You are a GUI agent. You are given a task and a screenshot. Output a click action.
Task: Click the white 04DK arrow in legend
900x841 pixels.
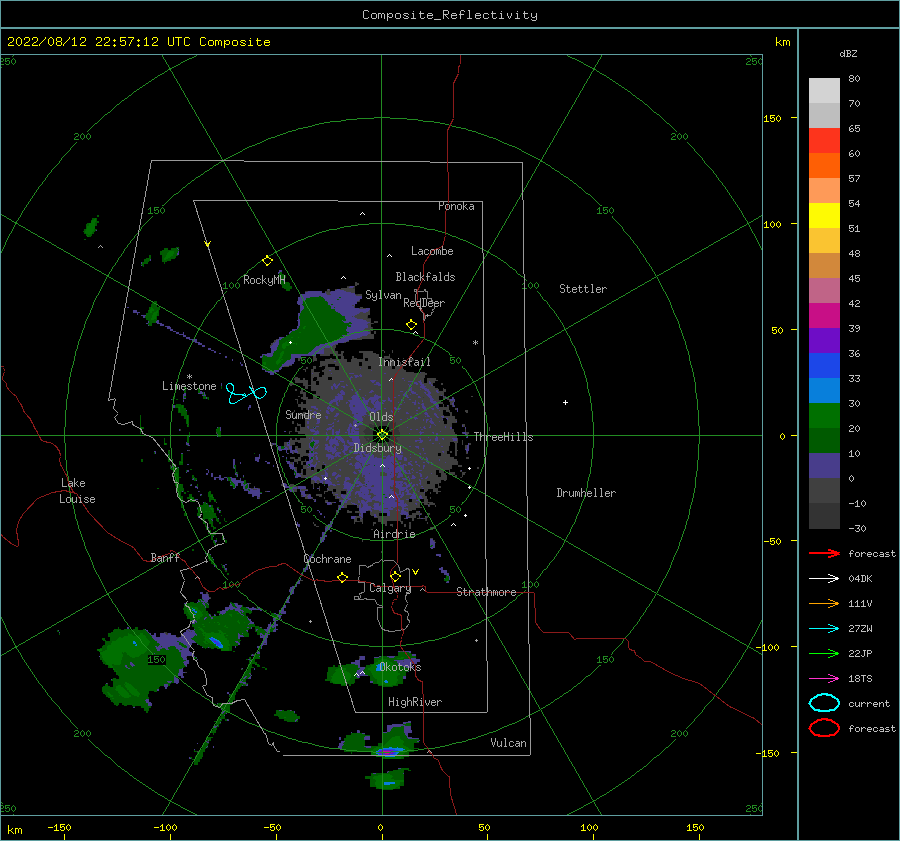tap(824, 578)
